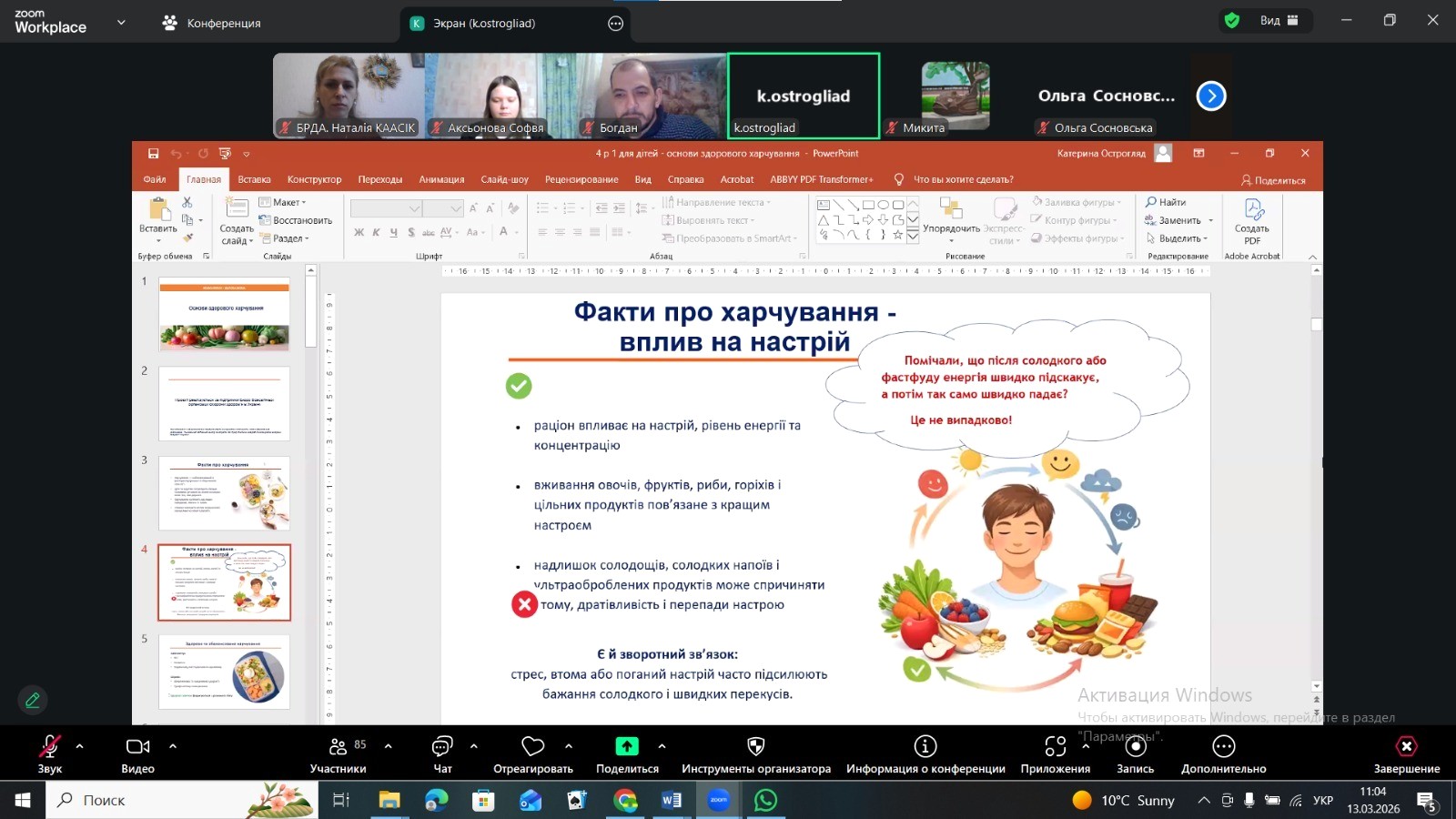1456x819 pixels.
Task: Open the Дополнительно more options icon
Action: click(x=1223, y=747)
